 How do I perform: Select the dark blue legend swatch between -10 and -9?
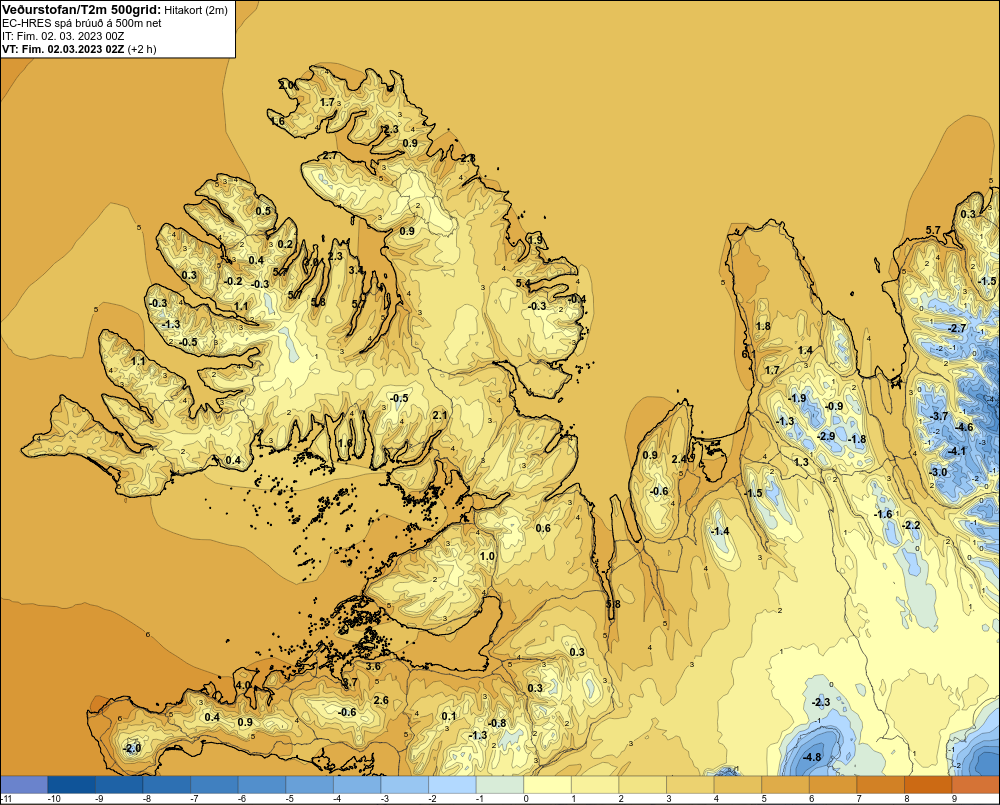[x=71, y=784]
